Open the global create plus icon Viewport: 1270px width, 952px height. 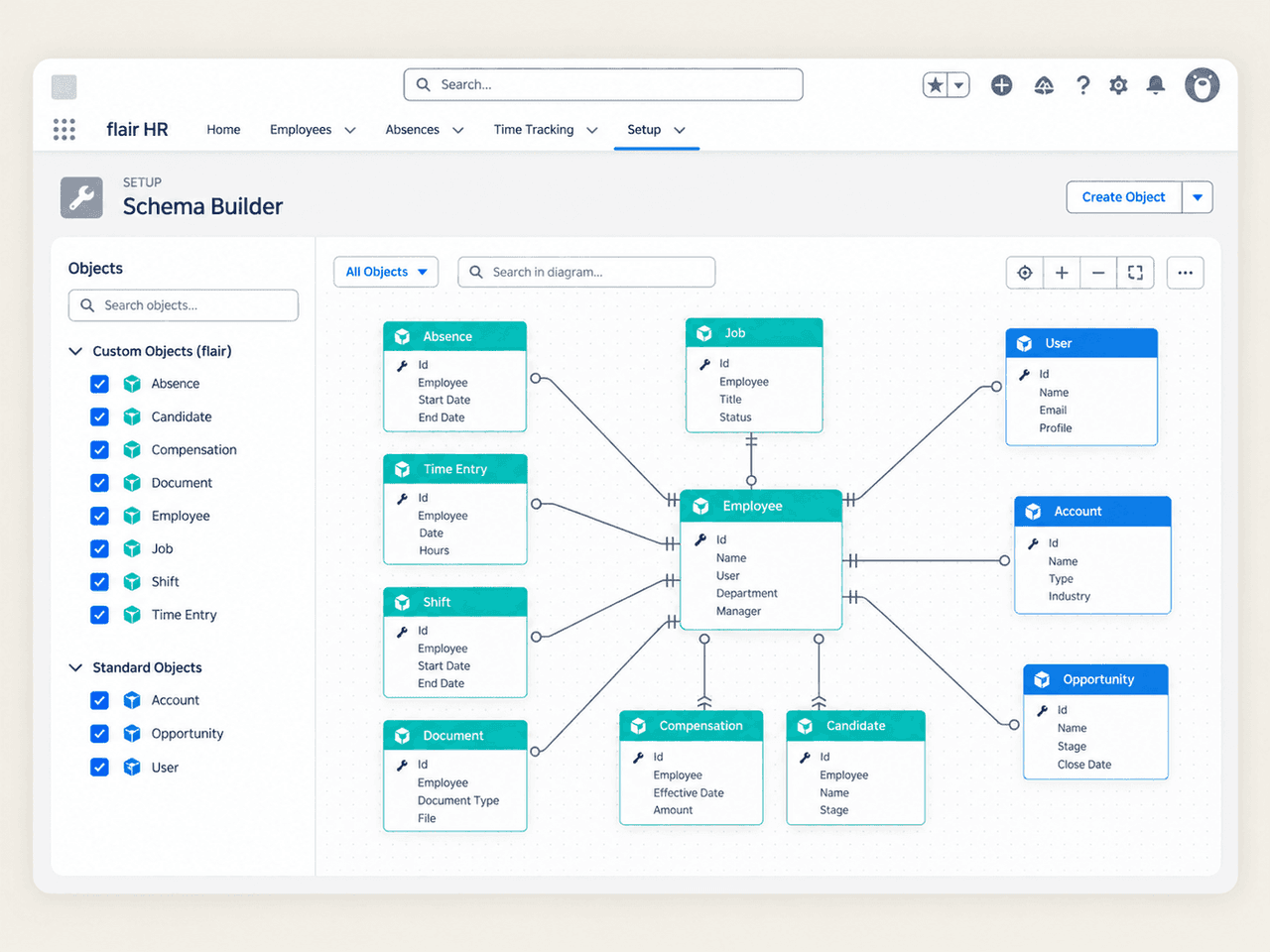(1002, 85)
